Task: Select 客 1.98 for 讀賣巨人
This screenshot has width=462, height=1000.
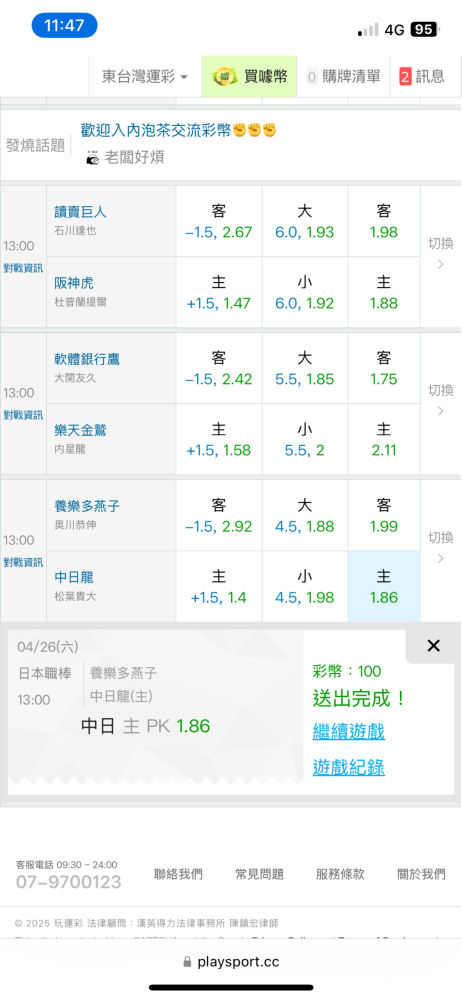Action: [384, 221]
